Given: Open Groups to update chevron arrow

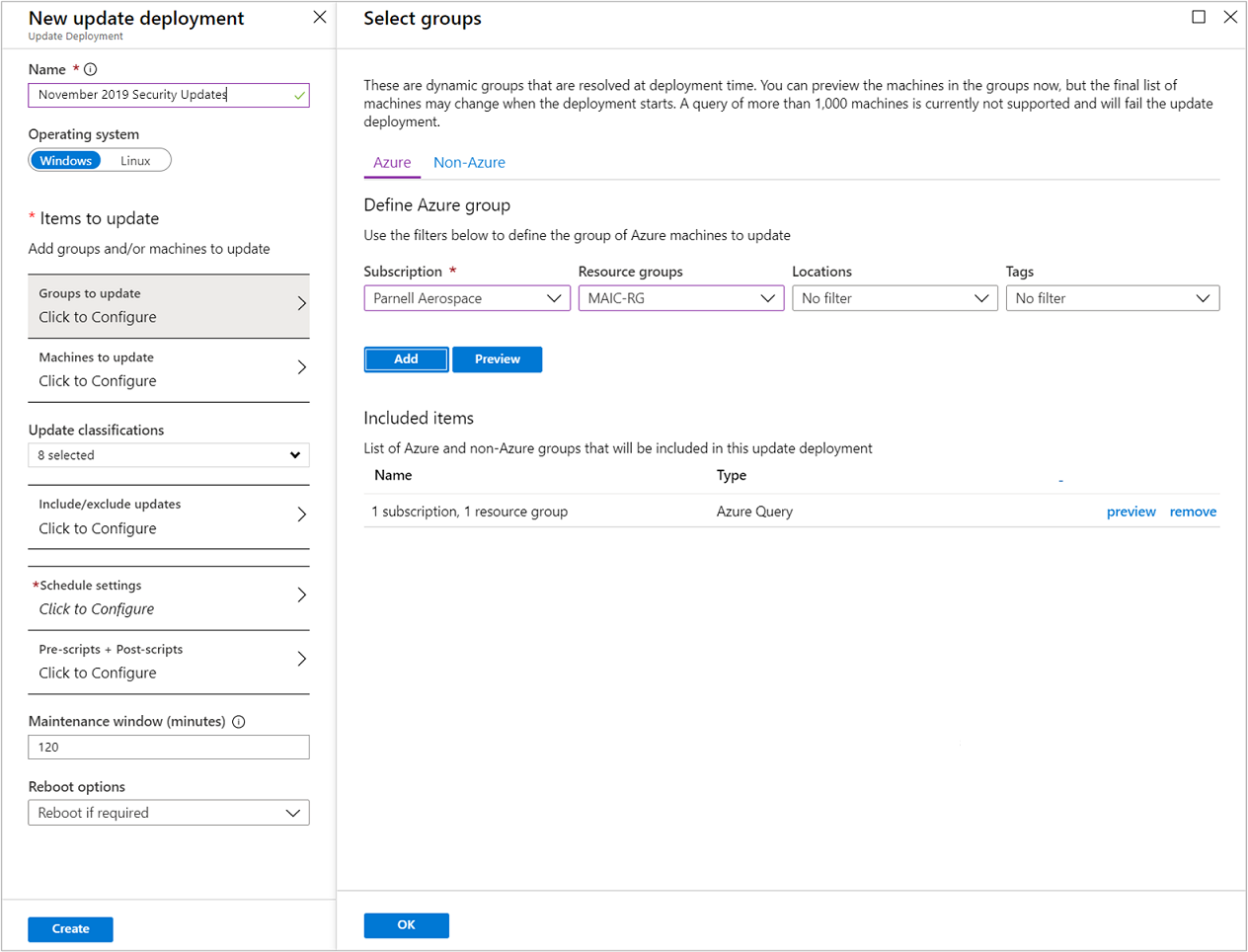Looking at the screenshot, I should click(301, 304).
